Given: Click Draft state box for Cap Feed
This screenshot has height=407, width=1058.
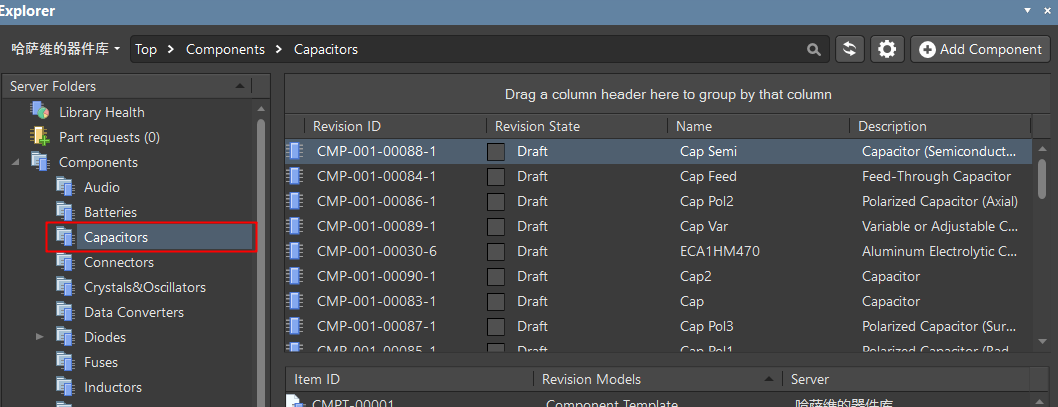Looking at the screenshot, I should 496,177.
